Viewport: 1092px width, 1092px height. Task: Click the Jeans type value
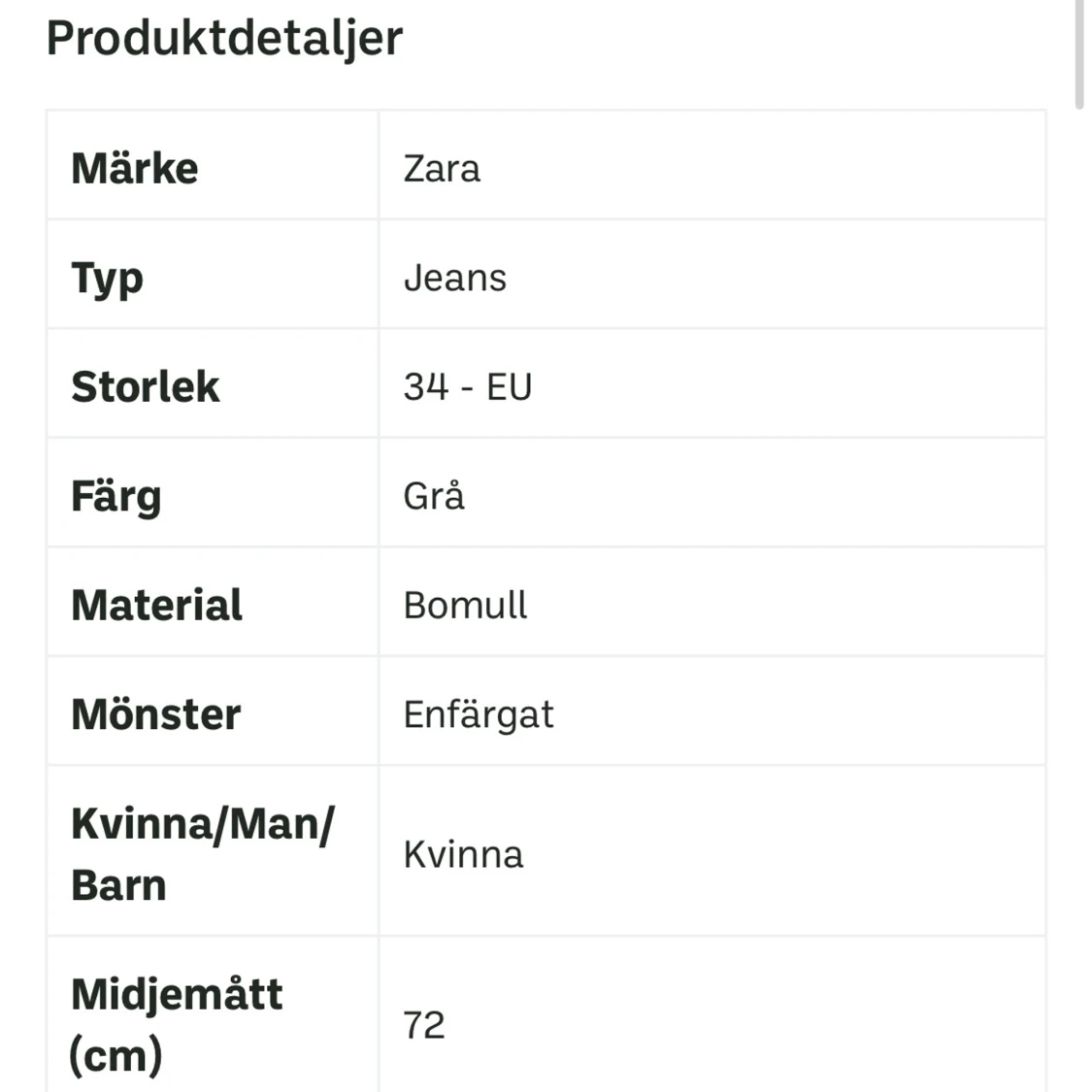(455, 279)
